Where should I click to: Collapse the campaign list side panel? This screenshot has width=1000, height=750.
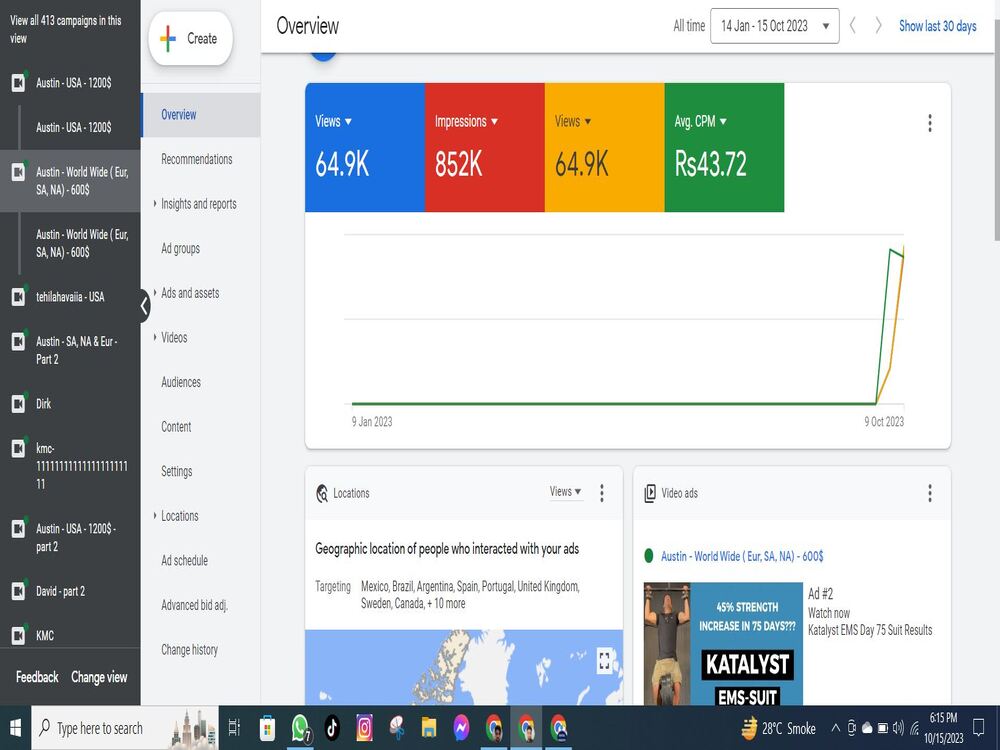[143, 306]
